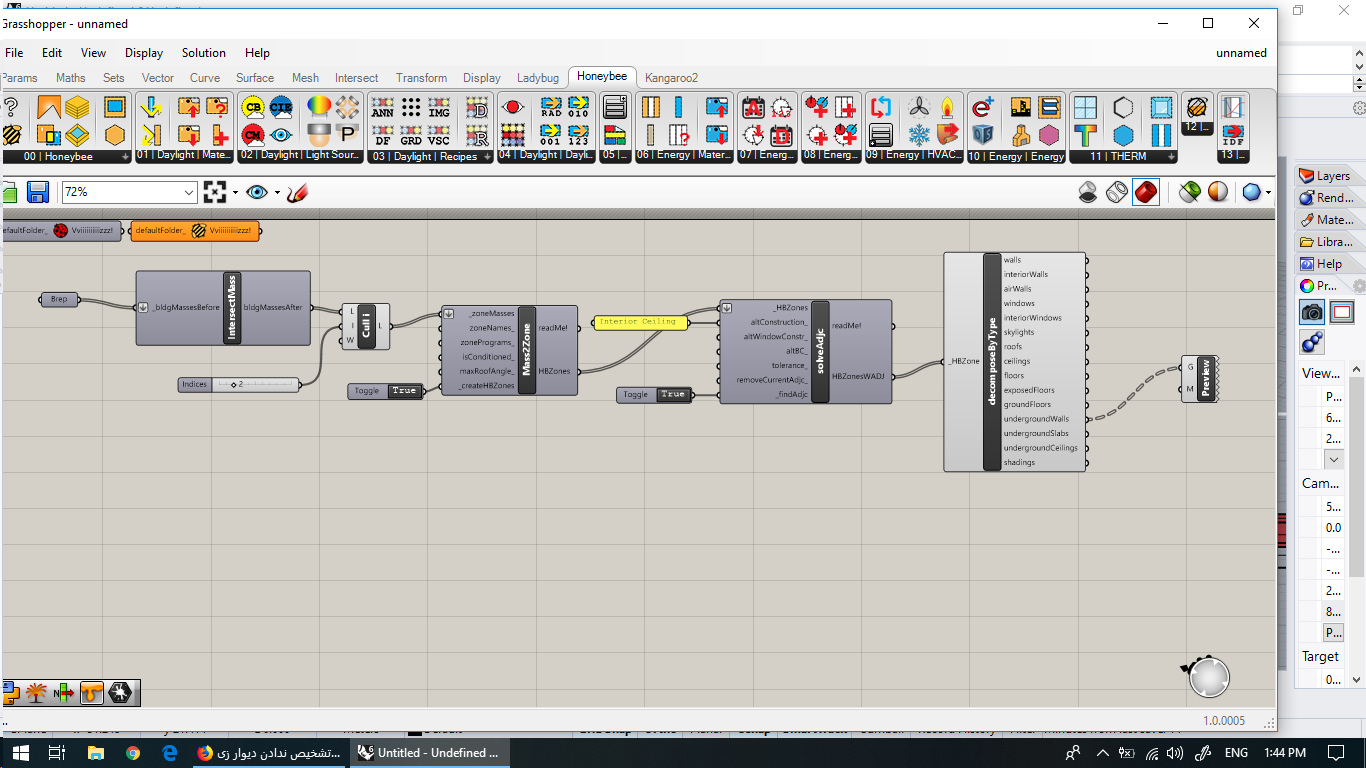Click the IMG image-based recipe icon
Screen dimensions: 1366x768
(439, 108)
